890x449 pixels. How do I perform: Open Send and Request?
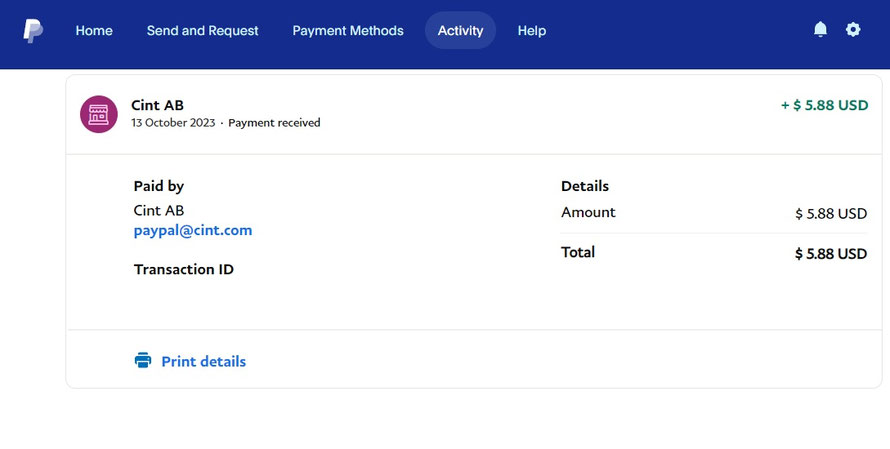pyautogui.click(x=203, y=31)
